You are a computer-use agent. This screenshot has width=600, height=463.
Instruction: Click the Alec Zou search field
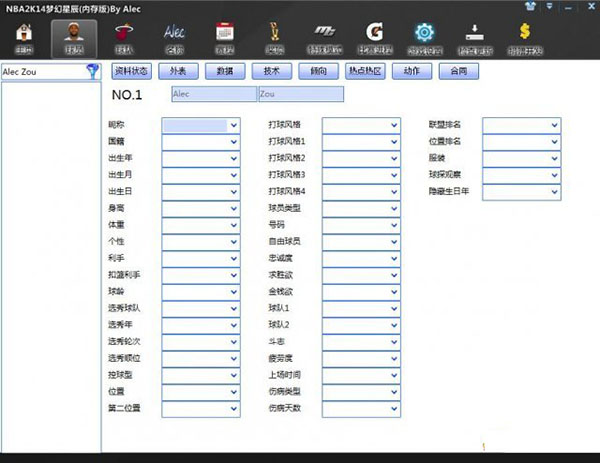point(42,72)
